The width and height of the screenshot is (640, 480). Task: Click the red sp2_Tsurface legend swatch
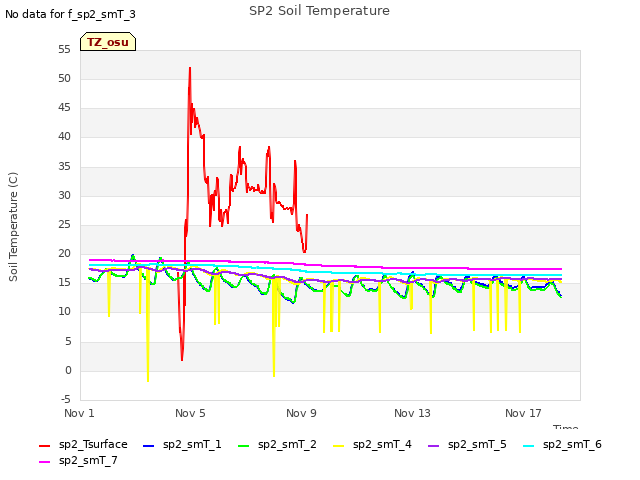[44, 445]
